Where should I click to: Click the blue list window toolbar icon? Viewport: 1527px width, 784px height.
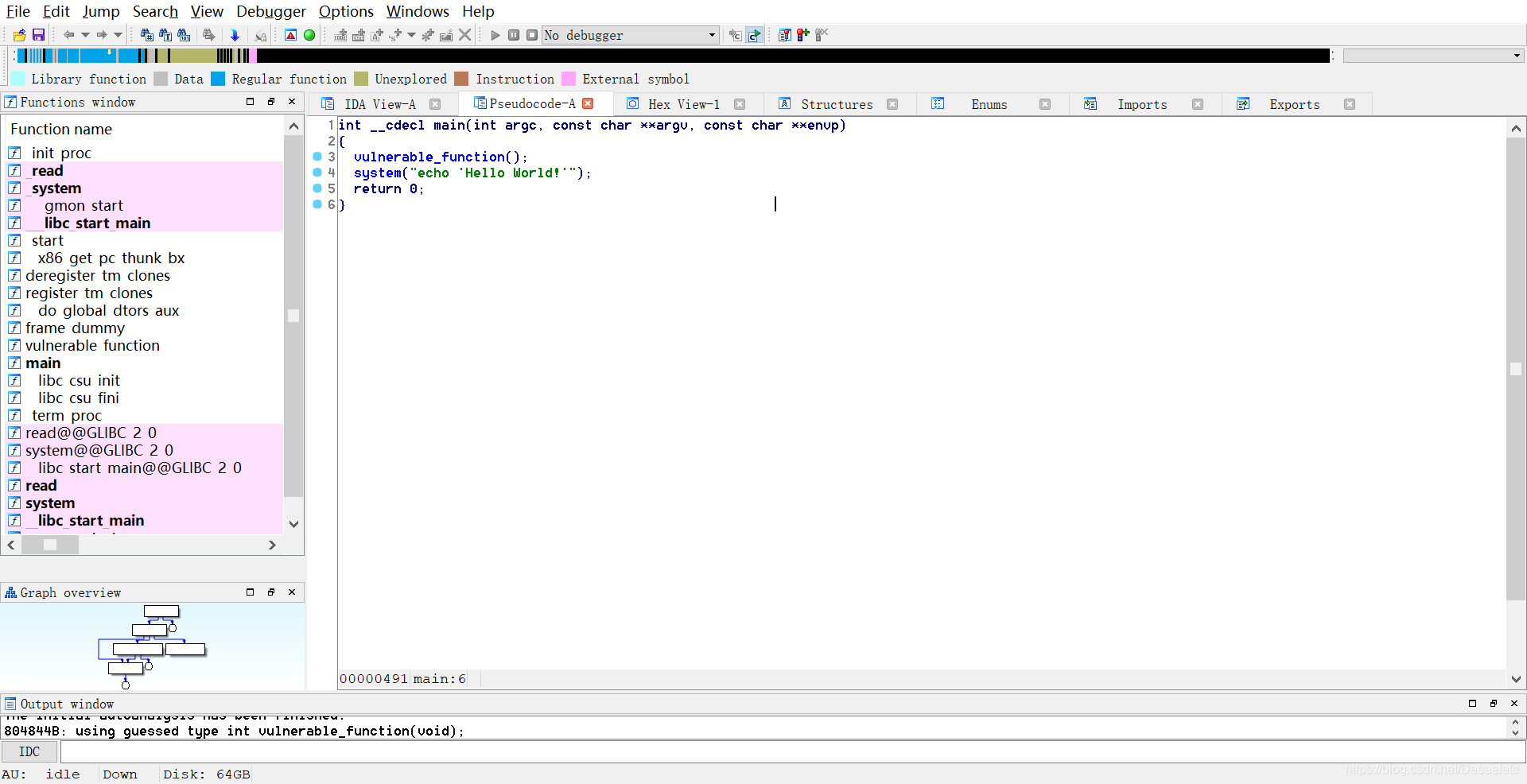[785, 35]
